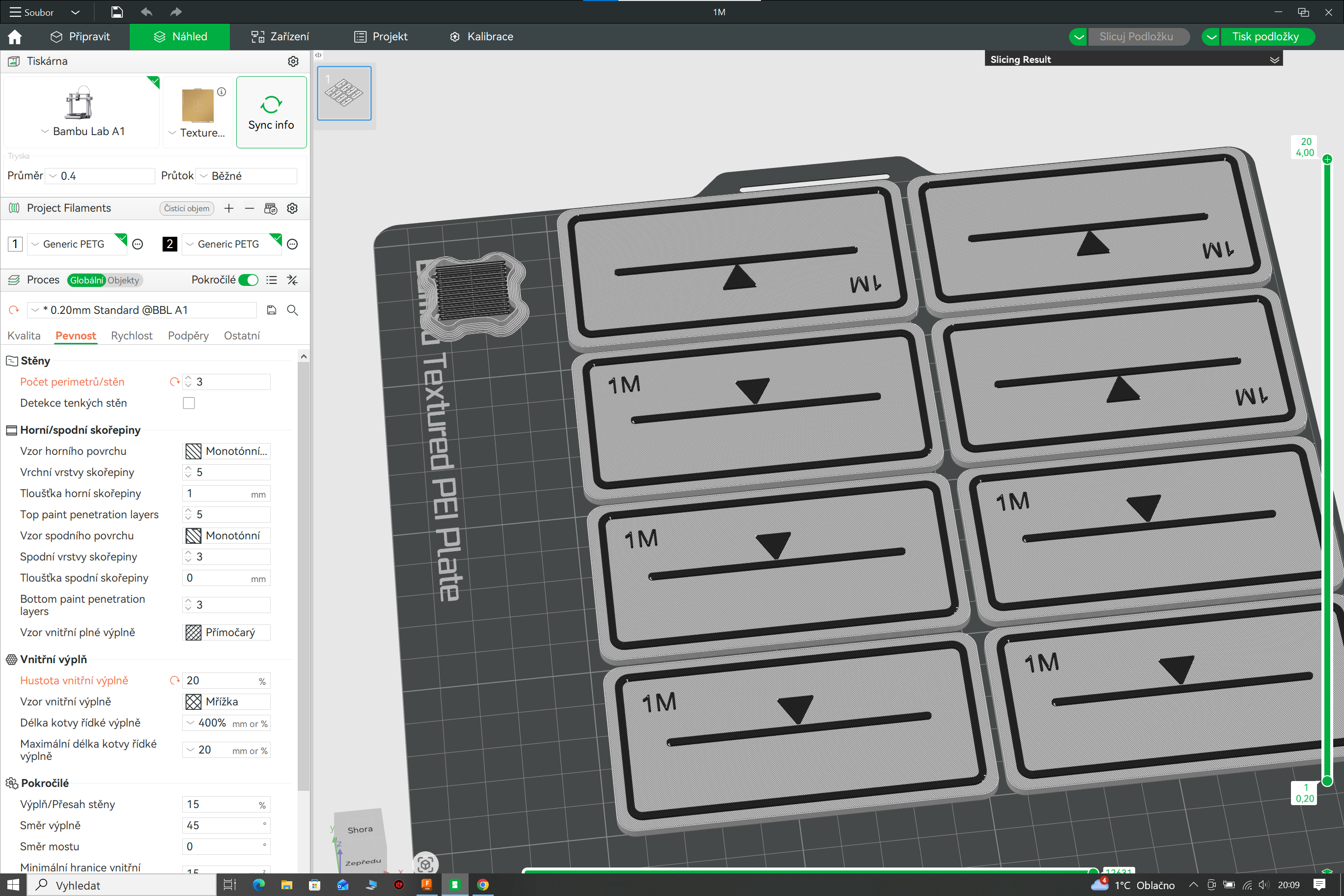Enable Detekce tenkých stěn checkbox

[x=189, y=403]
